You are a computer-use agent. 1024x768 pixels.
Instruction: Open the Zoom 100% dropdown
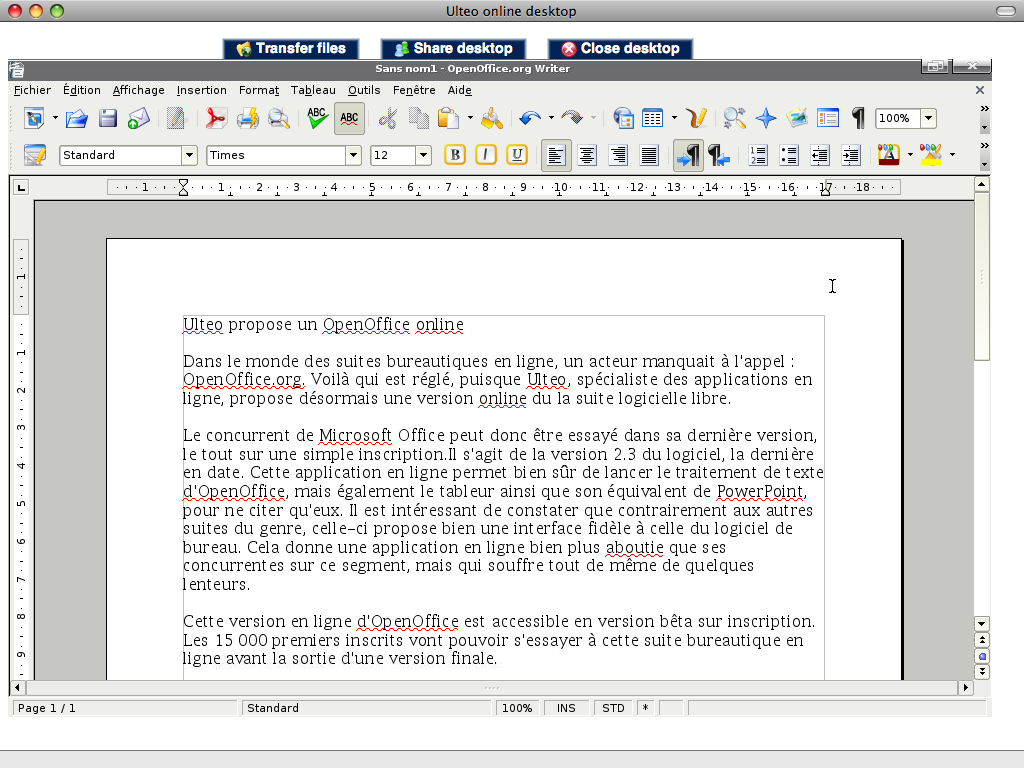coord(928,118)
